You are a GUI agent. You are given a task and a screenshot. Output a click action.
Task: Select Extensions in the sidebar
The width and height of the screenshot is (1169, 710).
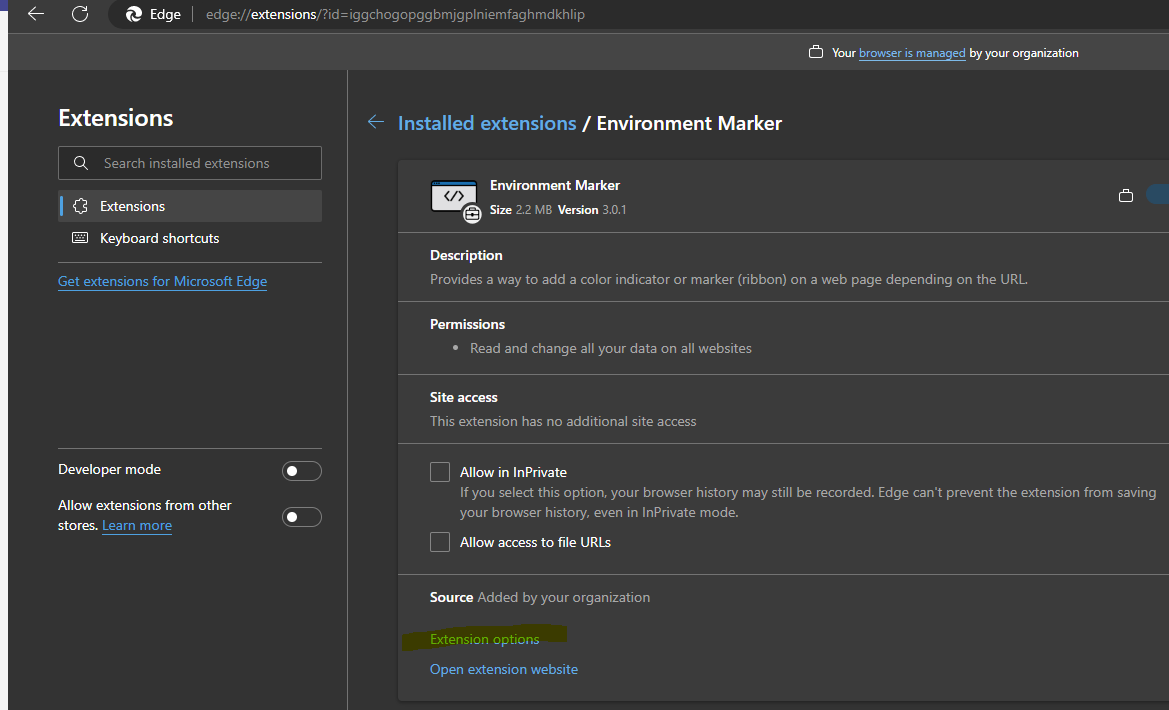coord(190,206)
